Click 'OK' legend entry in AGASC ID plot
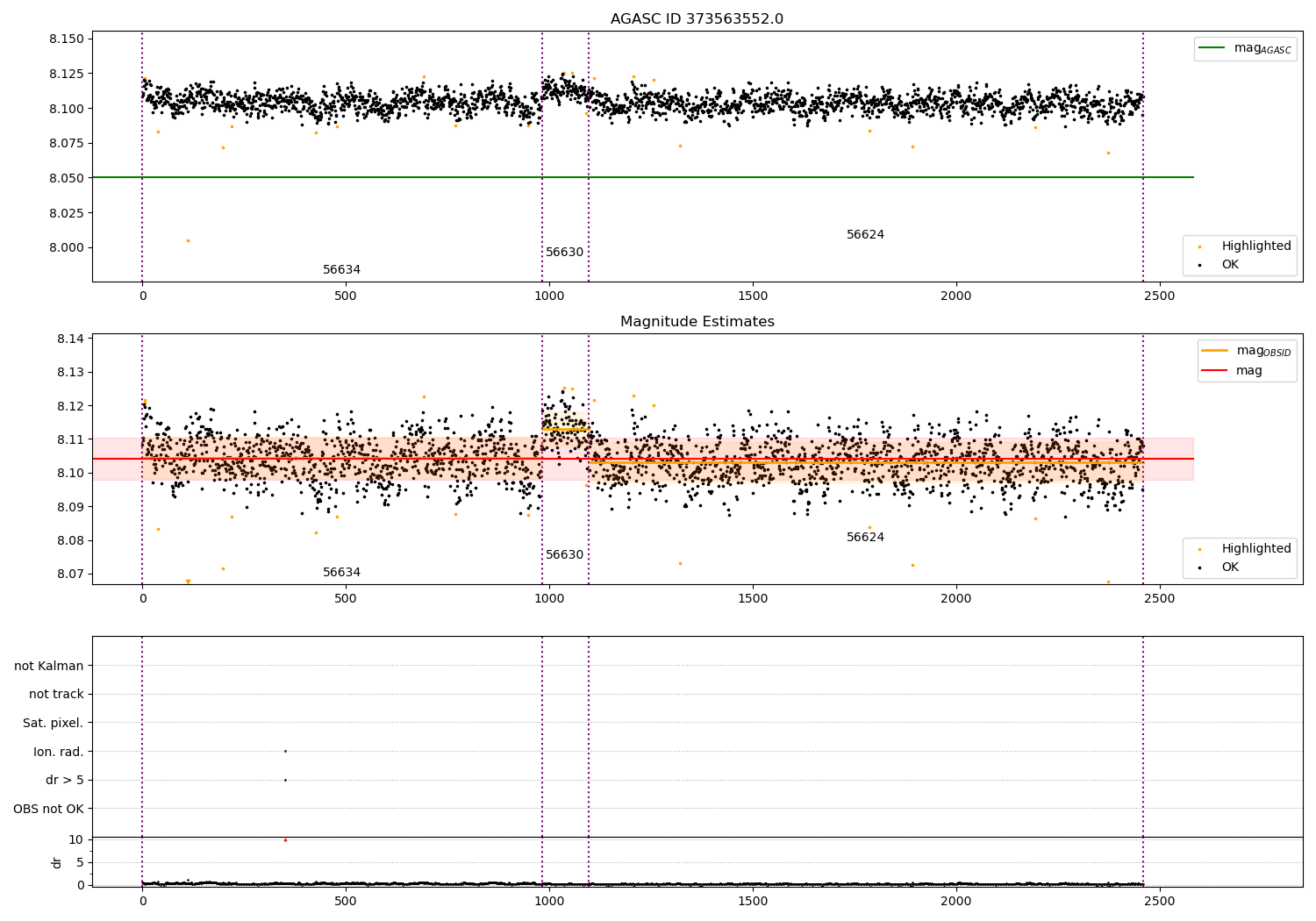The image size is (1316, 921). tap(1220, 265)
